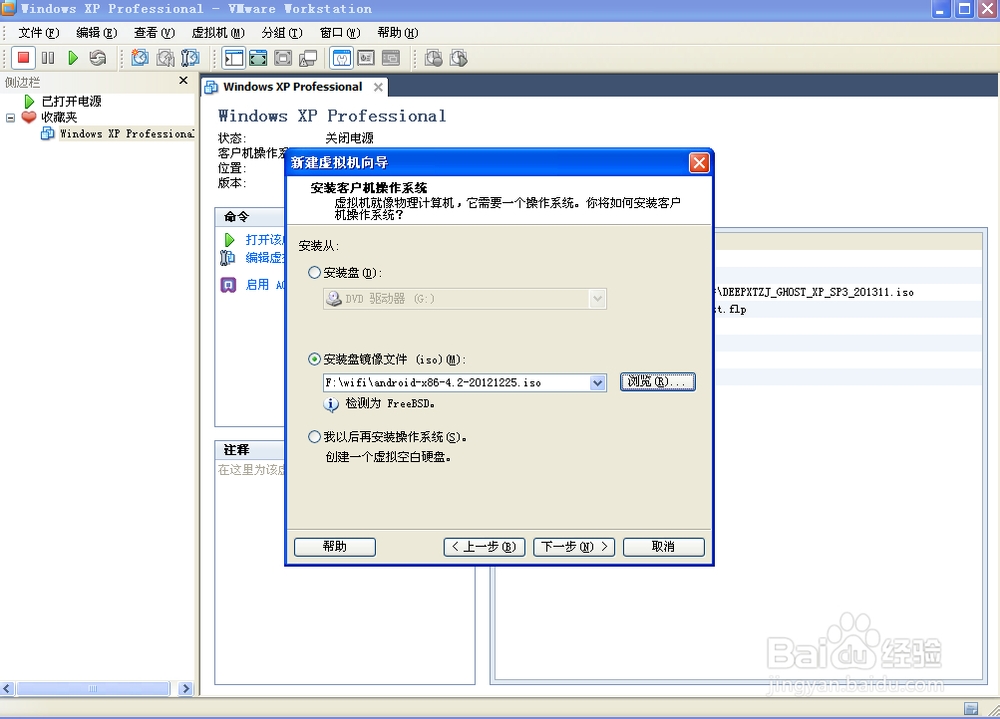Click the 编辑虚拟机 command link

(264, 258)
